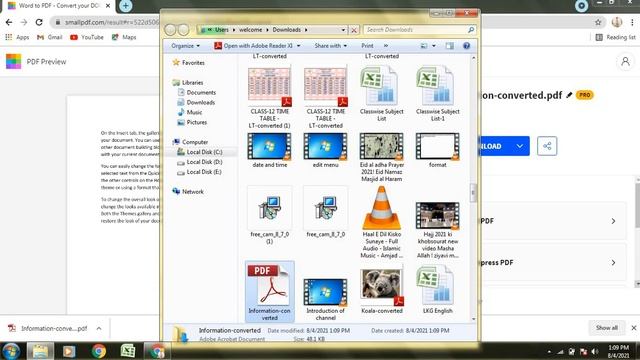The width and height of the screenshot is (640, 360).
Task: Open Windows Start menu
Action: [11, 351]
